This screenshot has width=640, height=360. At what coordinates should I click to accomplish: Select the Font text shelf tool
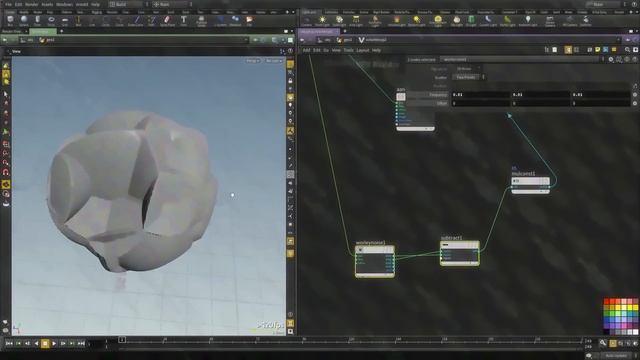click(x=184, y=20)
